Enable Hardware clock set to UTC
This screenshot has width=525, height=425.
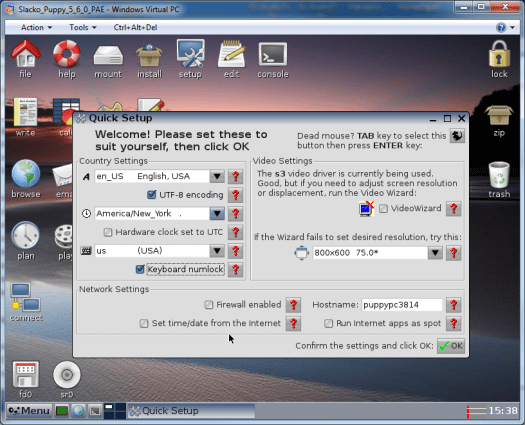pyautogui.click(x=108, y=232)
